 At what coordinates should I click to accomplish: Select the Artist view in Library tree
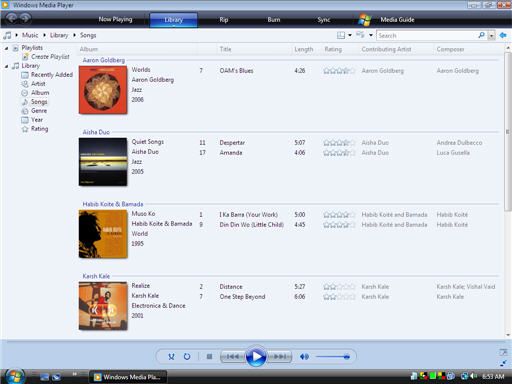38,84
